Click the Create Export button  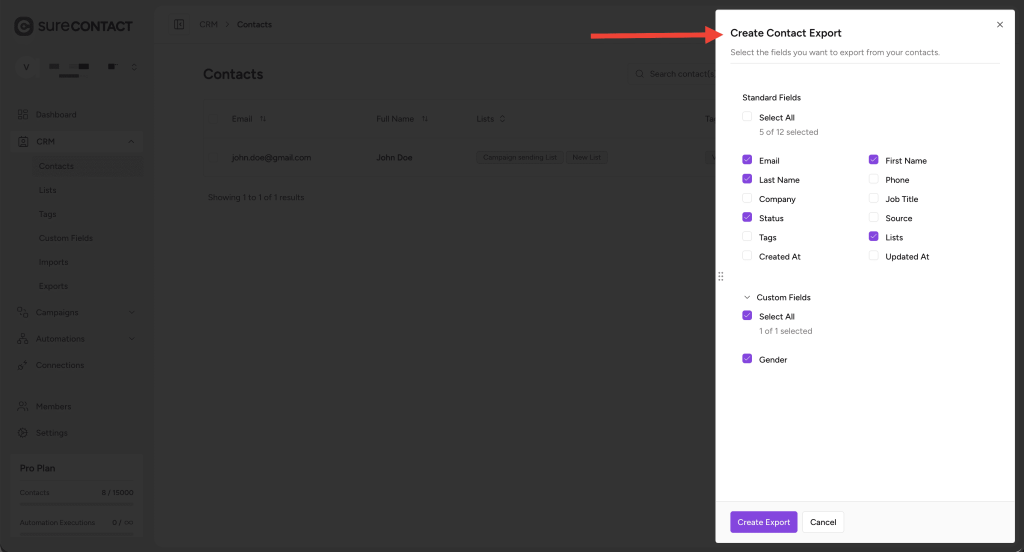763,522
